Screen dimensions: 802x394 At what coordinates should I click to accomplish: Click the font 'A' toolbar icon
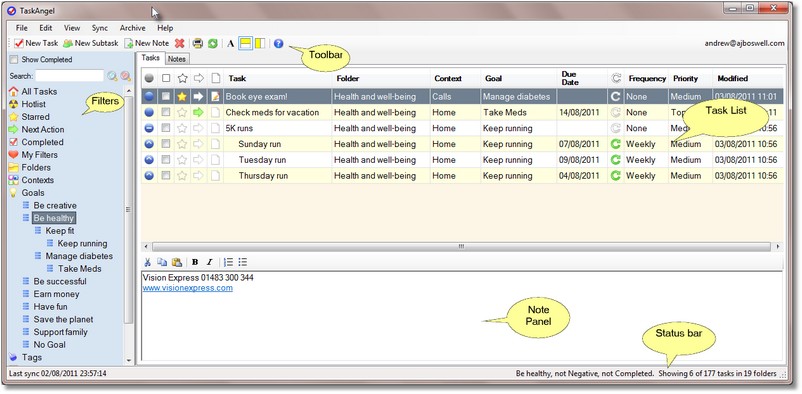coord(231,43)
